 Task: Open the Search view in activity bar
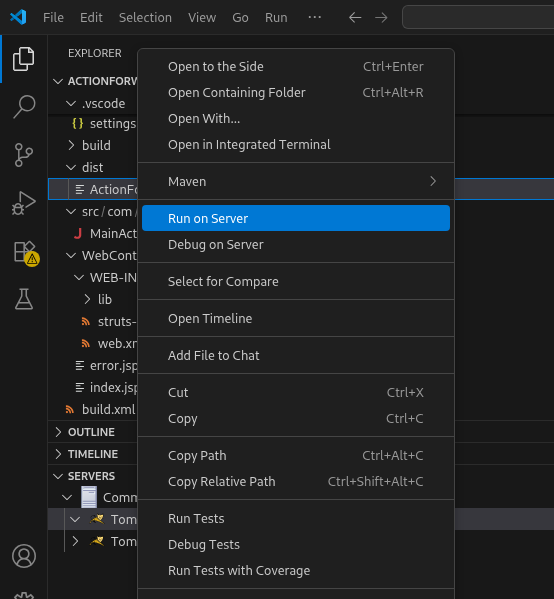(x=24, y=107)
